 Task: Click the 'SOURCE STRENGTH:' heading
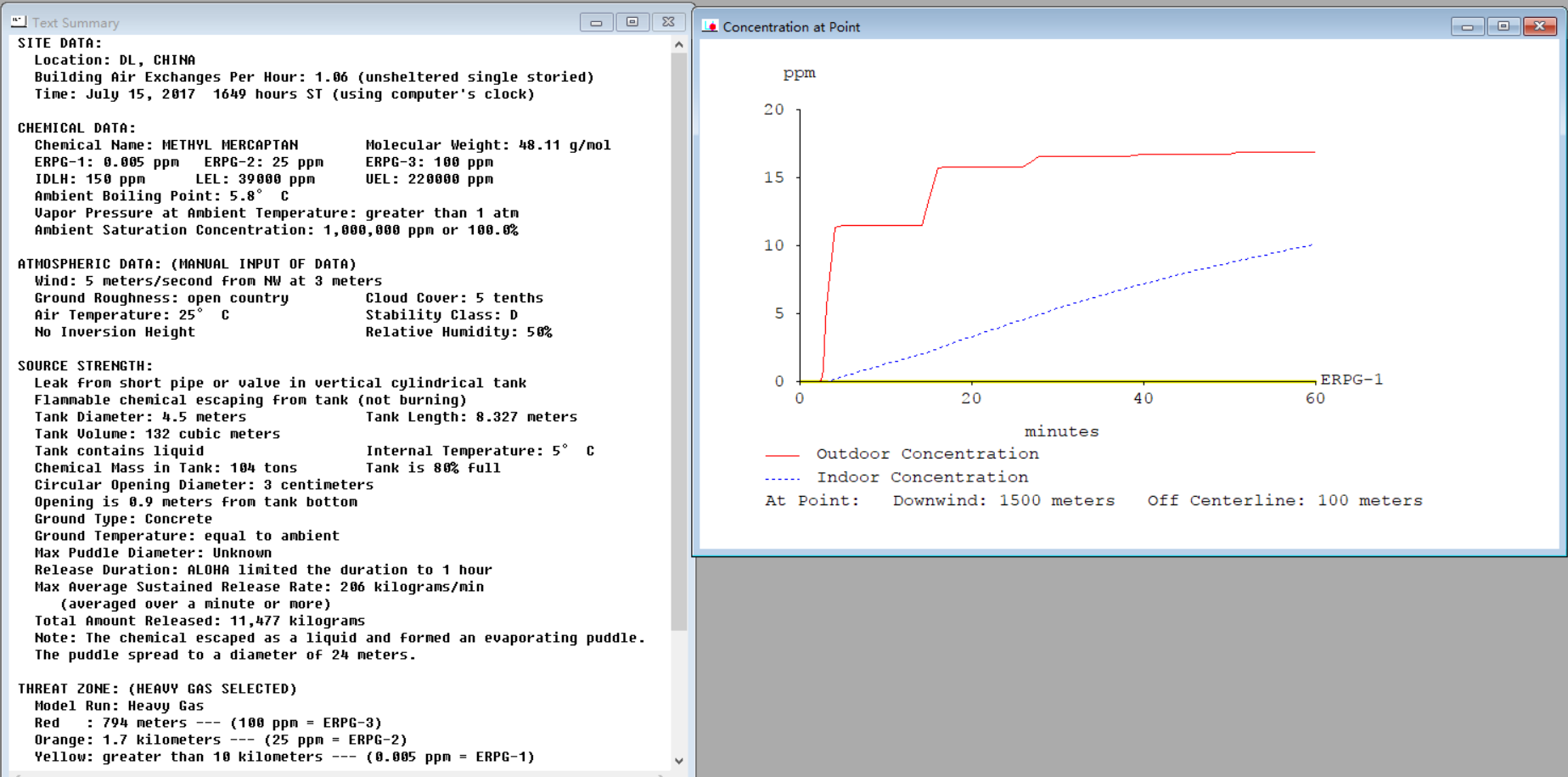pyautogui.click(x=85, y=366)
